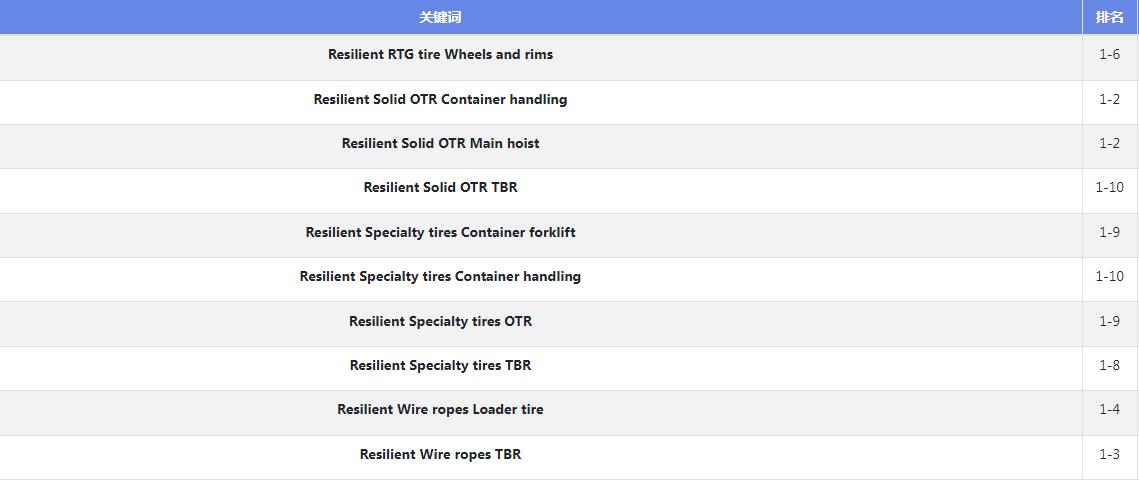This screenshot has width=1139, height=485.
Task: Click rank 1-6 for RTG tire row
Action: point(1109,54)
